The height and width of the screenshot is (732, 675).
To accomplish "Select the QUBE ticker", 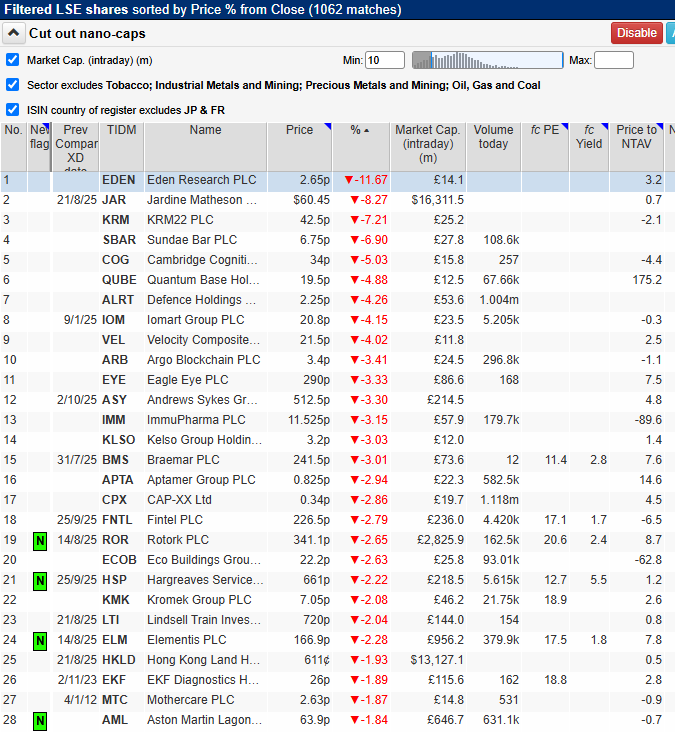I will [x=119, y=280].
